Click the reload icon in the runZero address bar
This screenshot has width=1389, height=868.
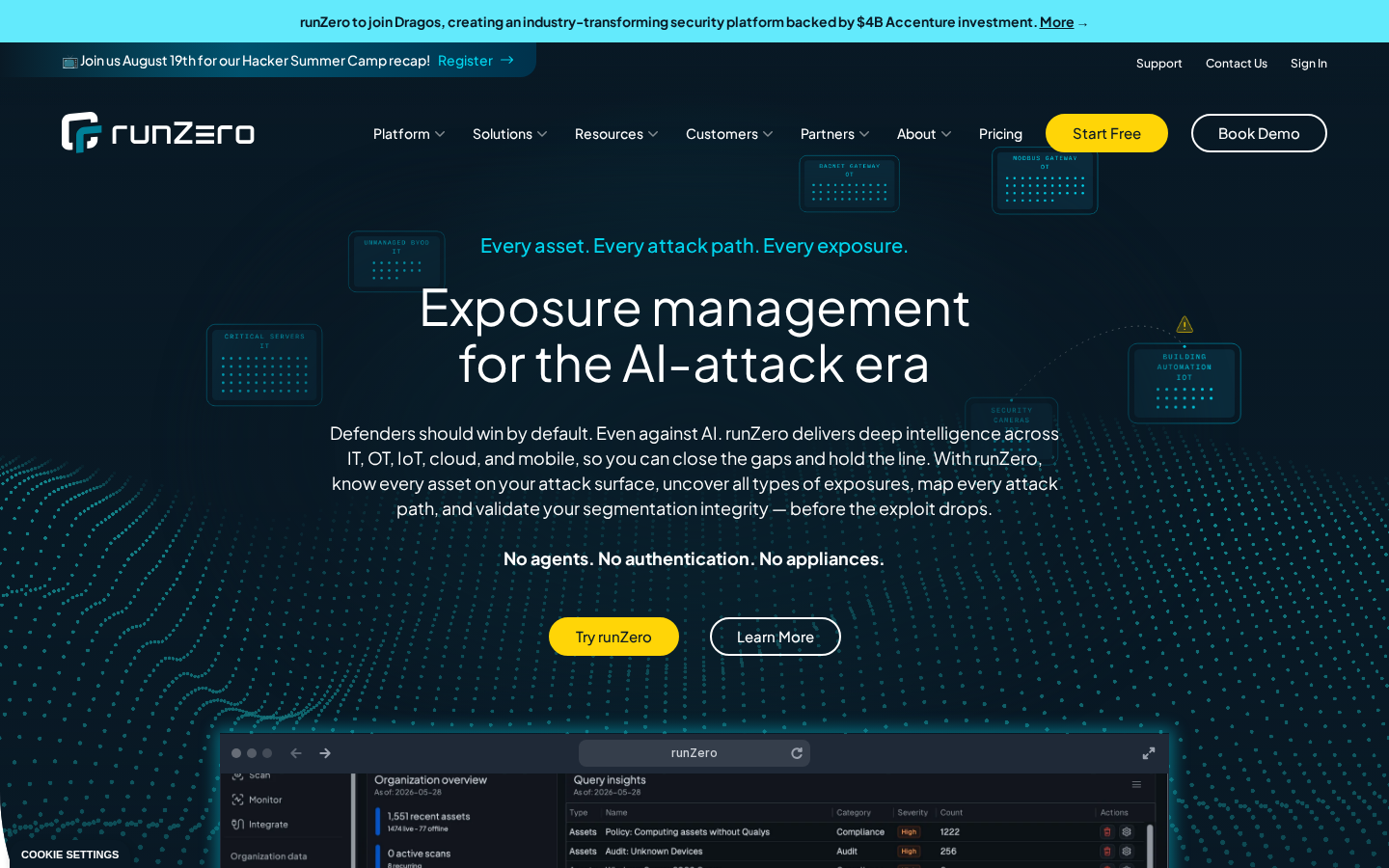[797, 753]
